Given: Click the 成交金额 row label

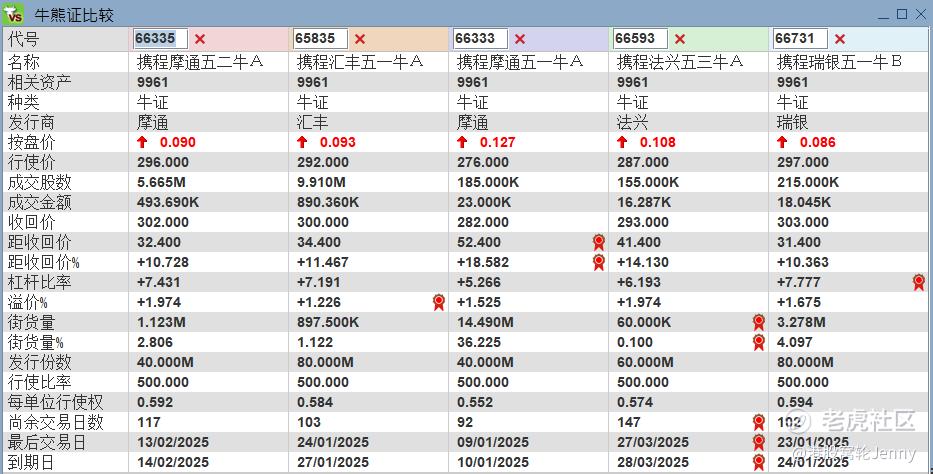Looking at the screenshot, I should pos(39,203).
